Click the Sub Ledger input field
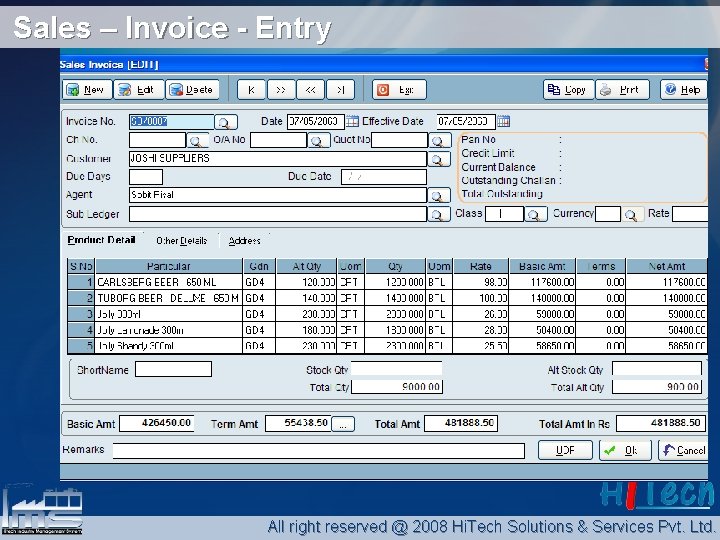This screenshot has width=720, height=540. pyautogui.click(x=278, y=214)
